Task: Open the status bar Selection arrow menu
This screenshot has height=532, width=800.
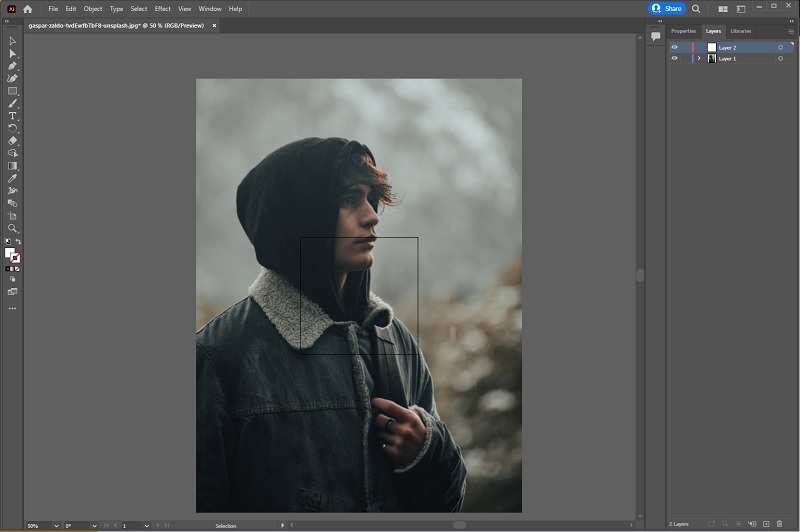Action: click(282, 525)
